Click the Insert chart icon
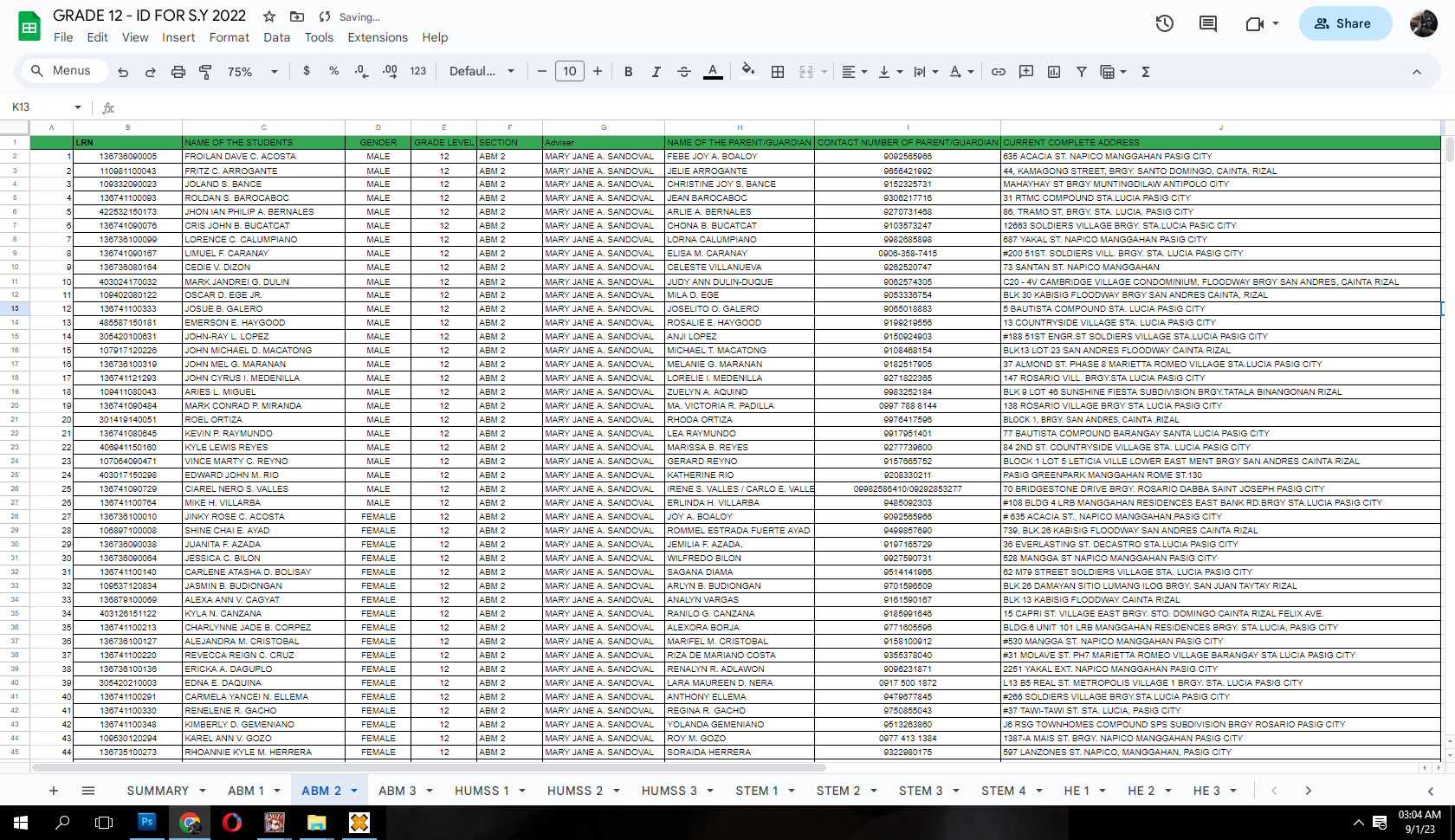 click(1053, 71)
